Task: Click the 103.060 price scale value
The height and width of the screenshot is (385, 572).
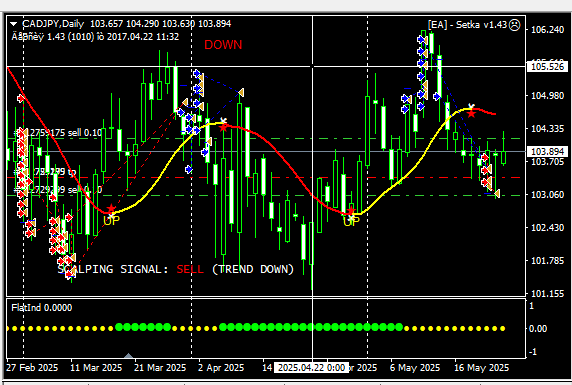Action: pos(547,195)
